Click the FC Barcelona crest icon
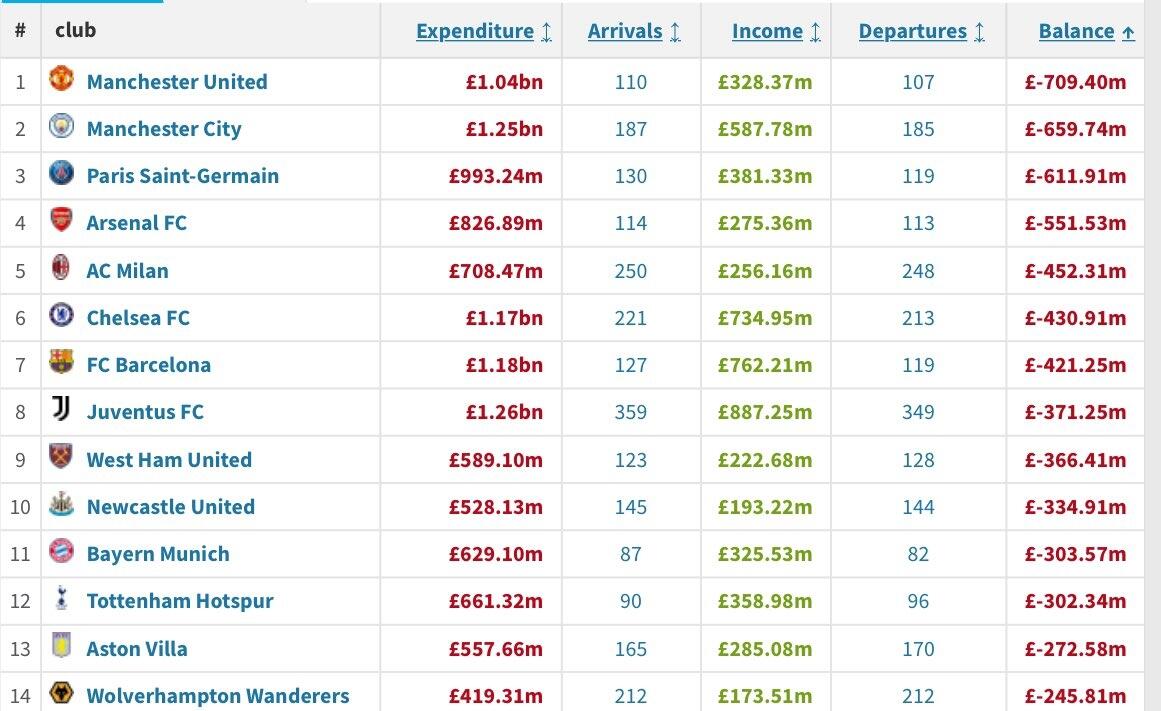 [x=61, y=363]
